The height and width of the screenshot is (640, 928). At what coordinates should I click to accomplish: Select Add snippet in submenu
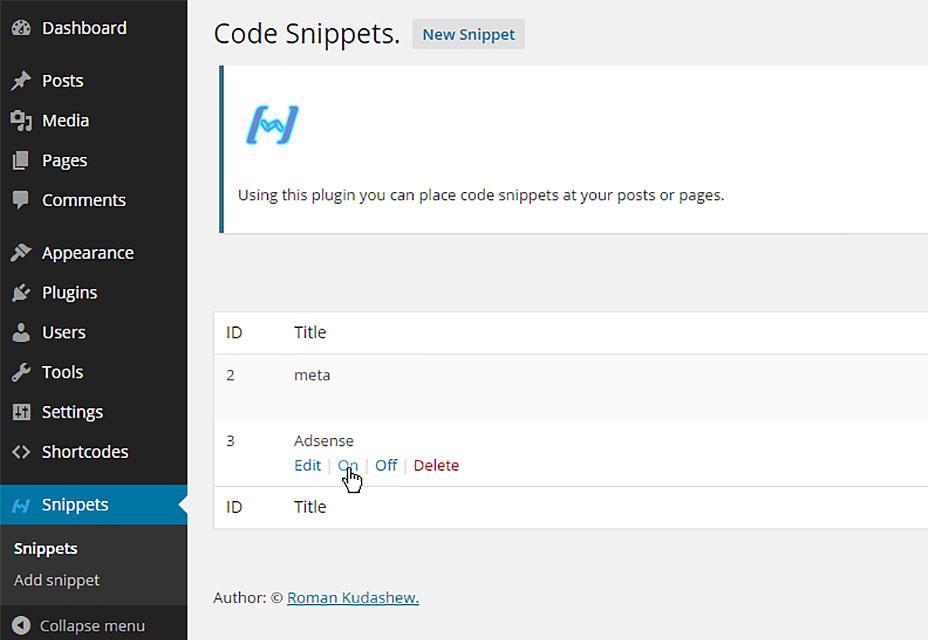tap(57, 580)
